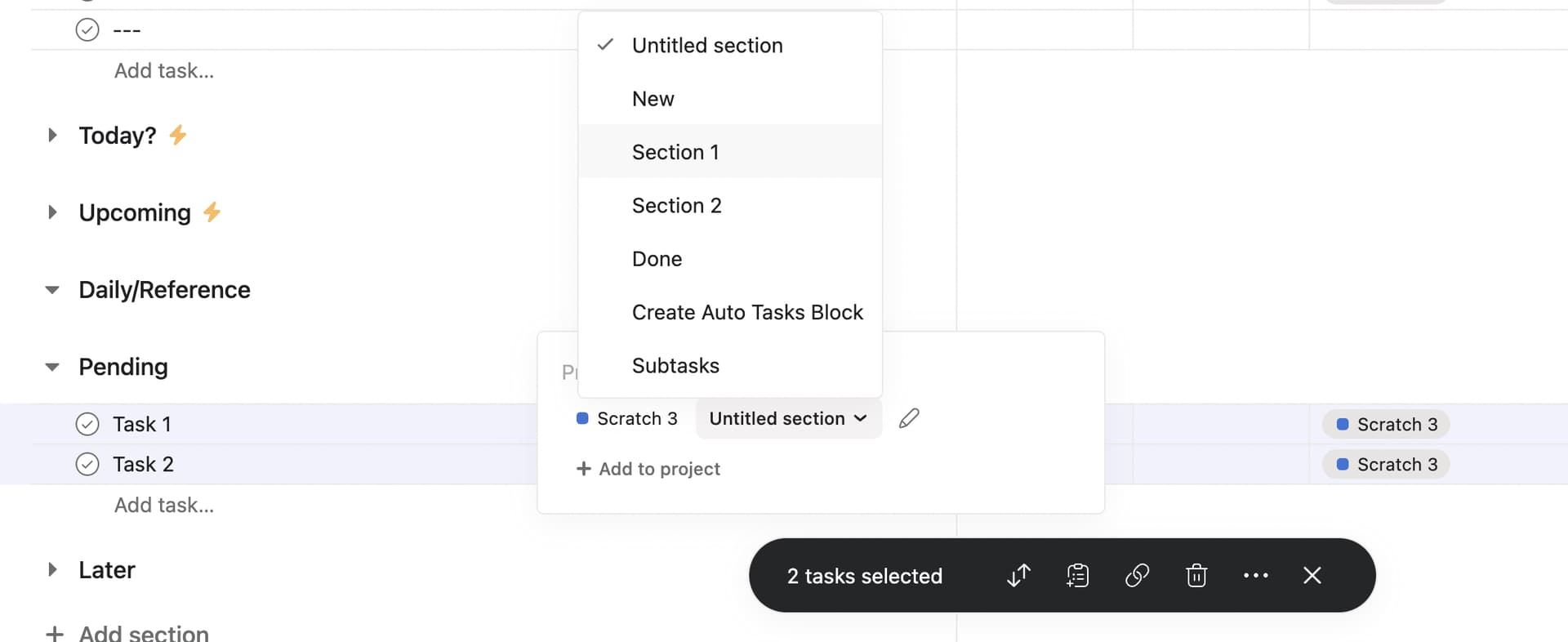Check off the '---' task circle
This screenshot has width=1568, height=642.
point(87,30)
